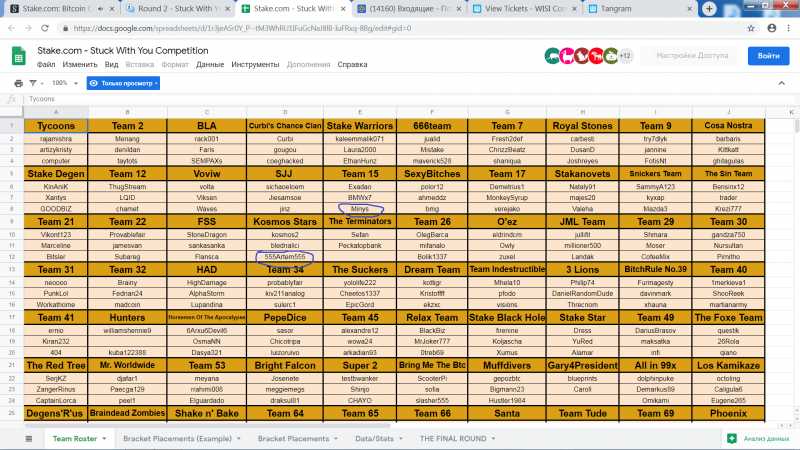Open the Google Sheets home icon

19,56
